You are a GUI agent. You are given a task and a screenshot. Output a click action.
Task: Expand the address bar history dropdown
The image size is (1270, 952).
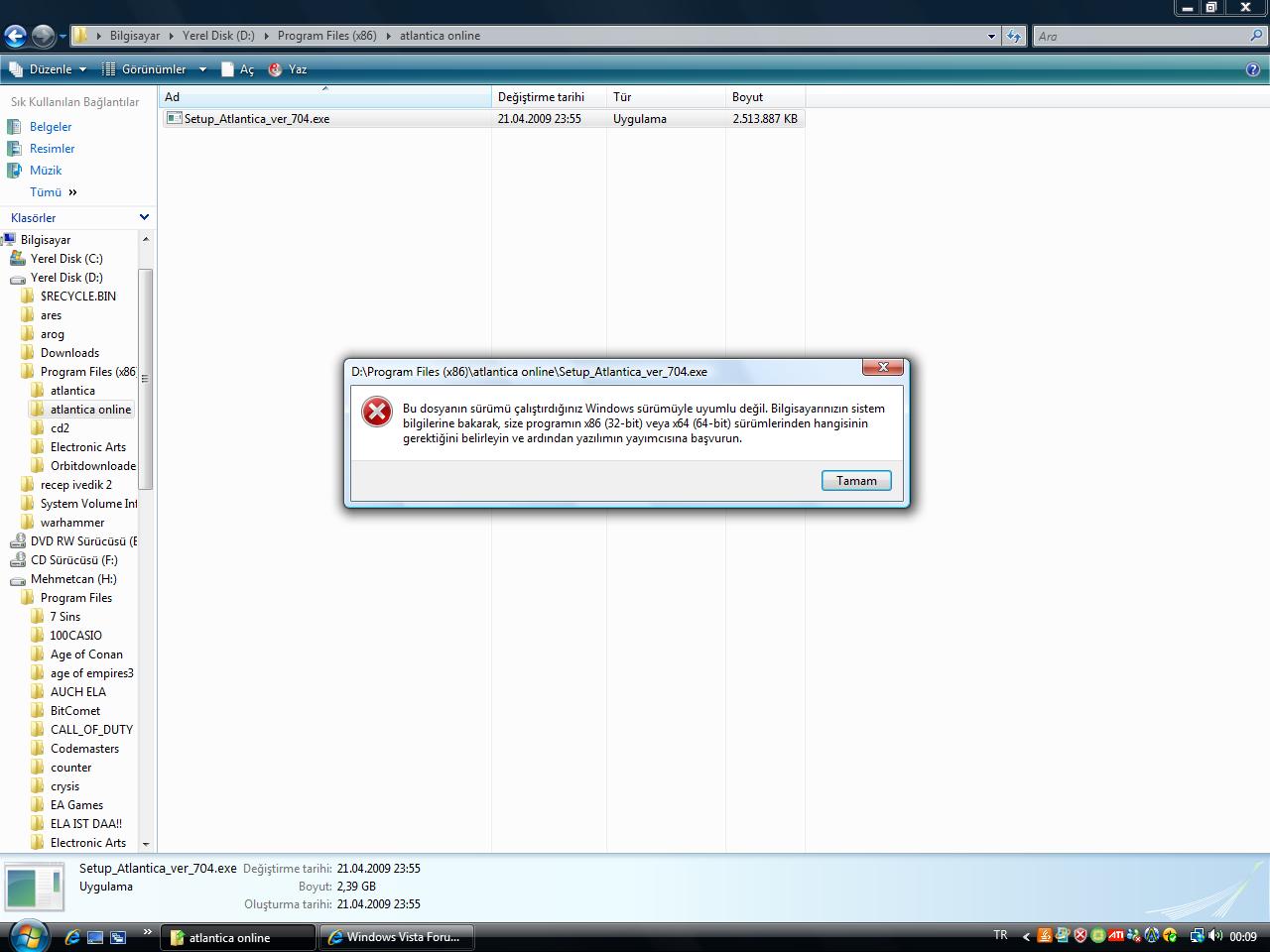991,37
